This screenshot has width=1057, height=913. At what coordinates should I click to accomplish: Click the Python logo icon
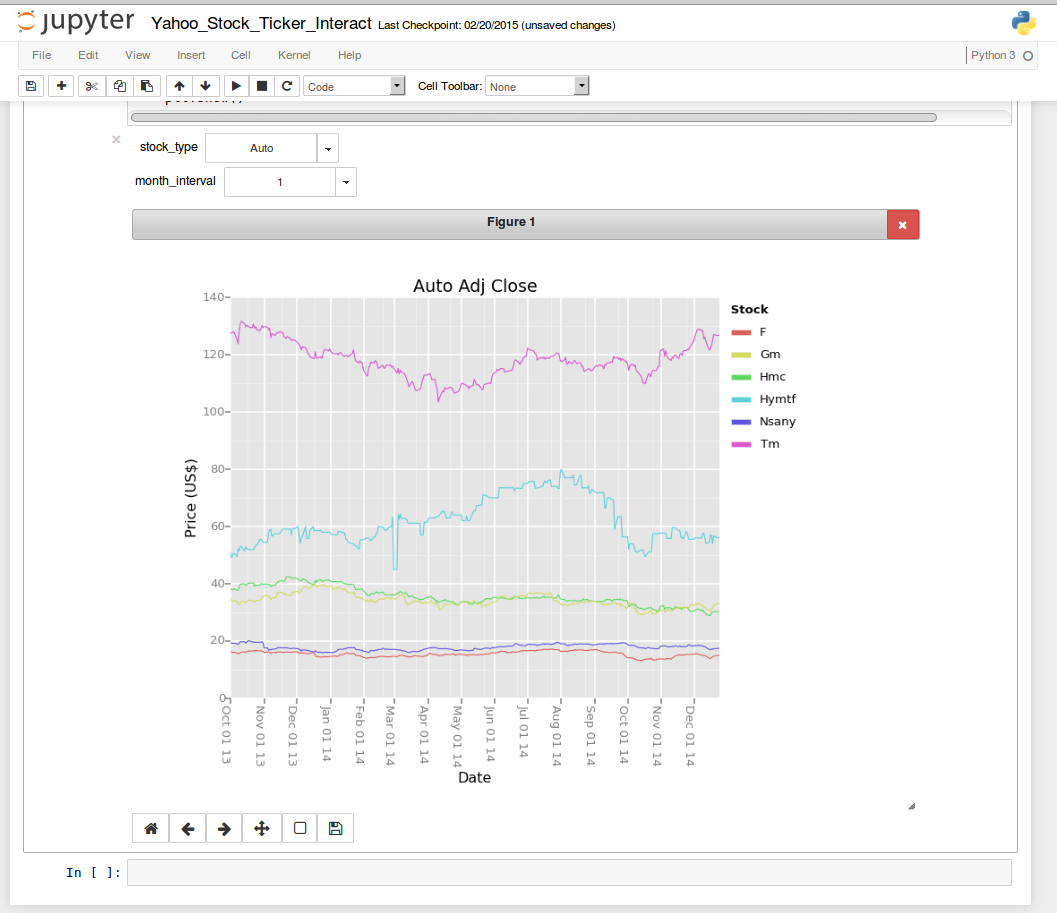pyautogui.click(x=1023, y=23)
